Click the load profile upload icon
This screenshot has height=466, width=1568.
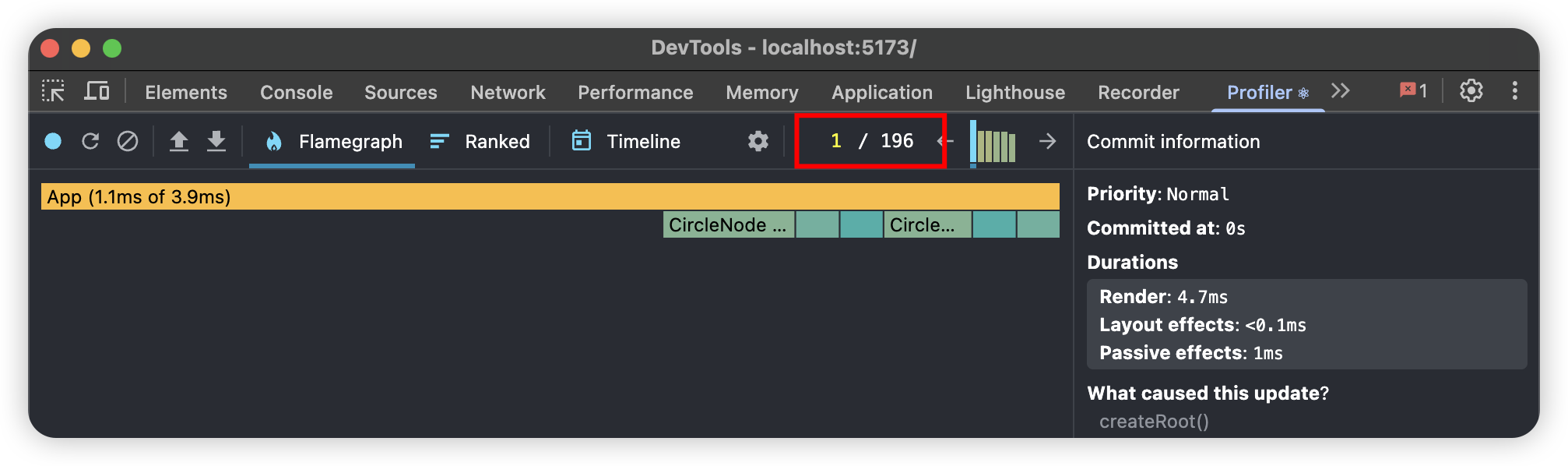pyautogui.click(x=179, y=141)
